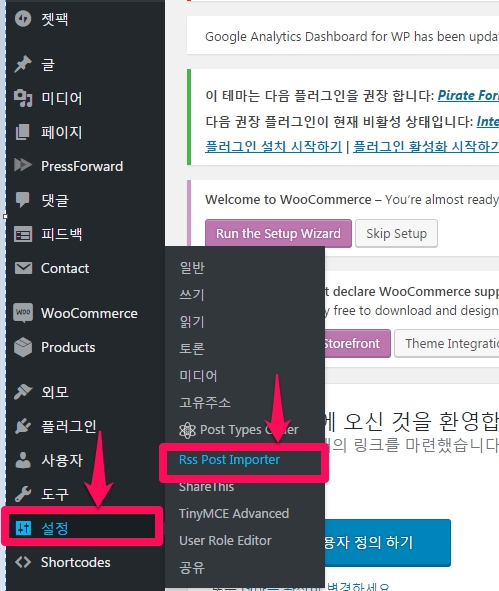The height and width of the screenshot is (591, 499).
Task: Select 고유주소 in settings submenu
Action: pos(205,402)
